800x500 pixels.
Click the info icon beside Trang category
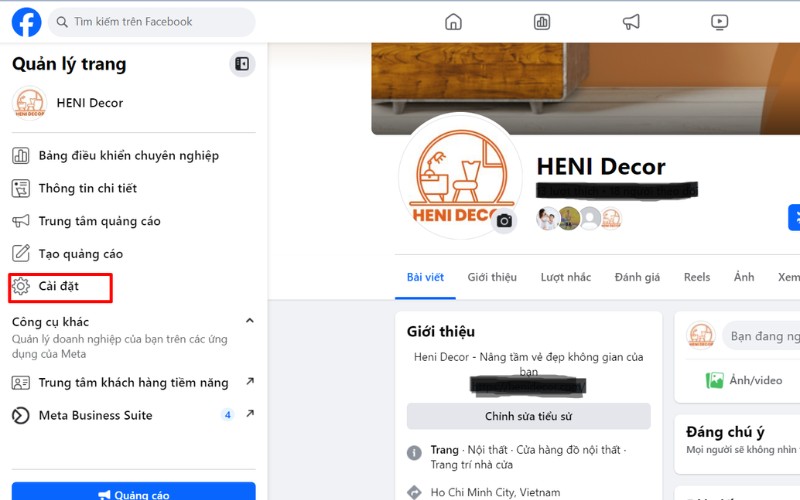coord(414,452)
